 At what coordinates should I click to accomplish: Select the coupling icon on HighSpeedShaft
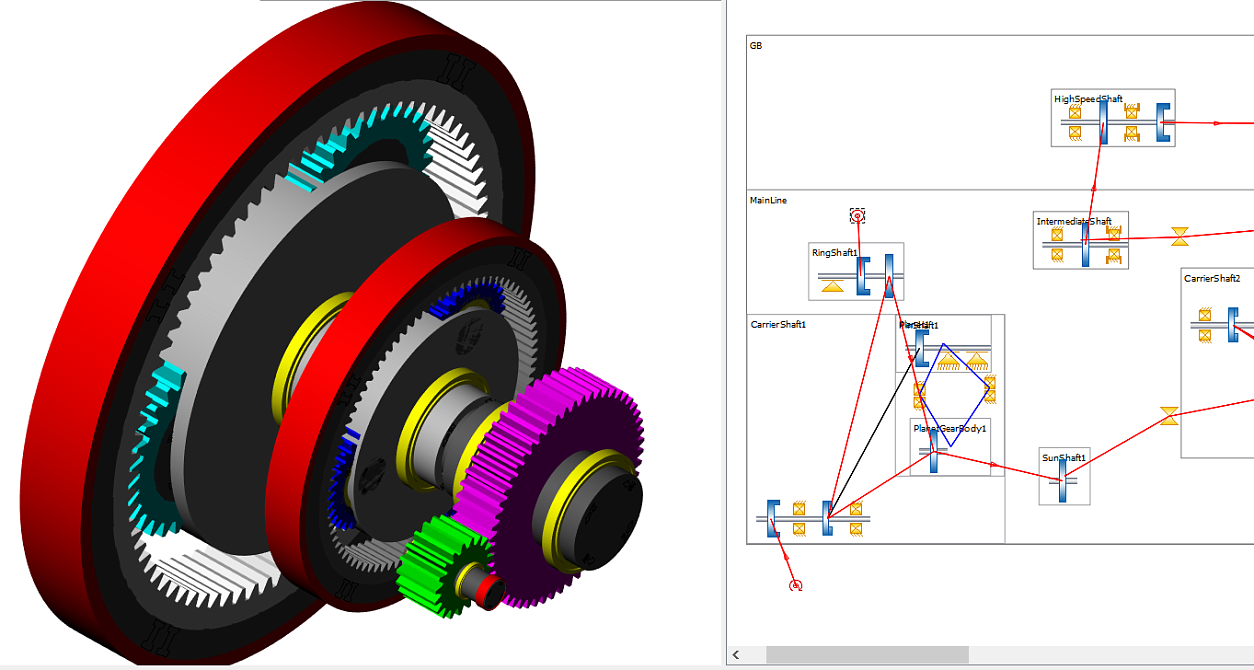[x=1163, y=122]
